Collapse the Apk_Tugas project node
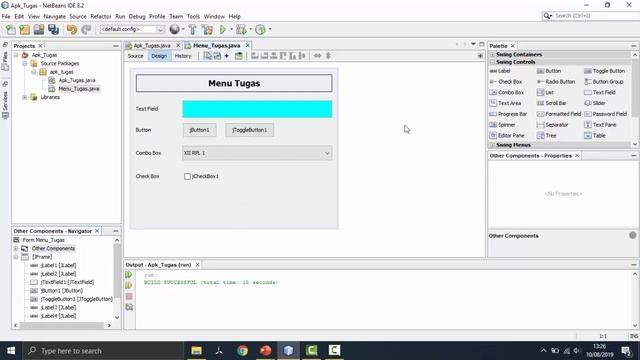 pyautogui.click(x=16, y=55)
